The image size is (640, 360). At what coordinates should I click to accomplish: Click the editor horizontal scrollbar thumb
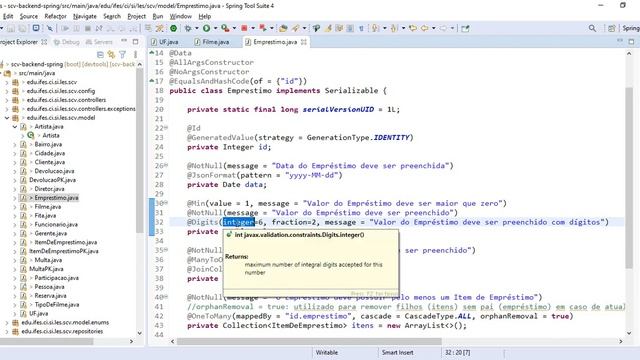pyautogui.click(x=309, y=341)
